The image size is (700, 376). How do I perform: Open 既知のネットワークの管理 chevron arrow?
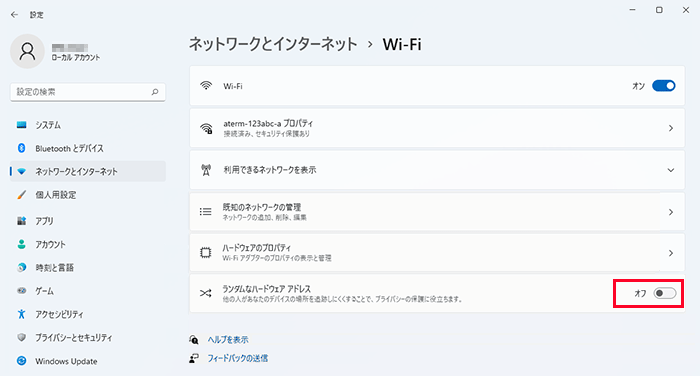click(671, 212)
